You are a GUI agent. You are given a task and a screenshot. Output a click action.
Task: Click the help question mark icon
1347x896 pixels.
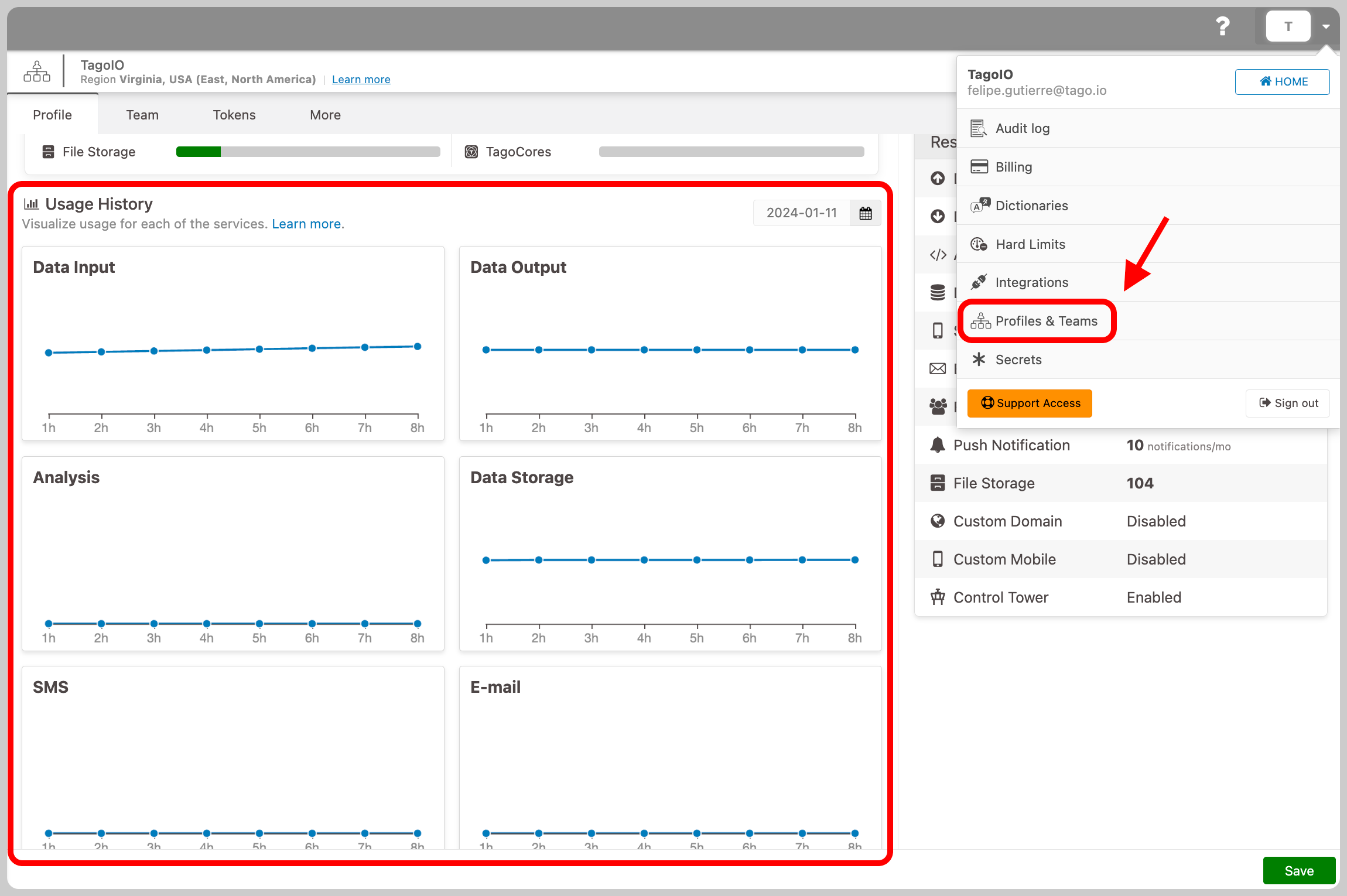coord(1222,26)
